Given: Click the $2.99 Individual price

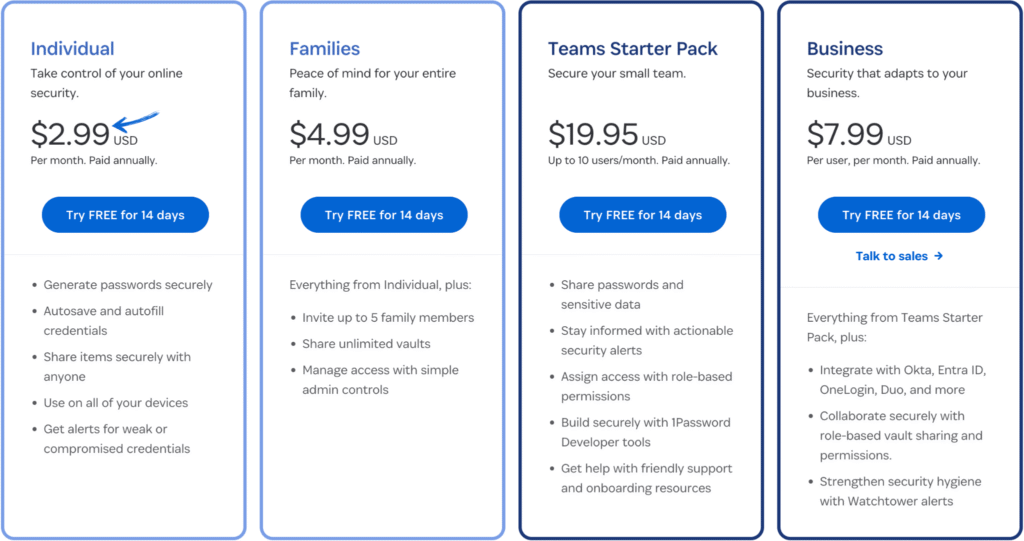Looking at the screenshot, I should (x=71, y=135).
